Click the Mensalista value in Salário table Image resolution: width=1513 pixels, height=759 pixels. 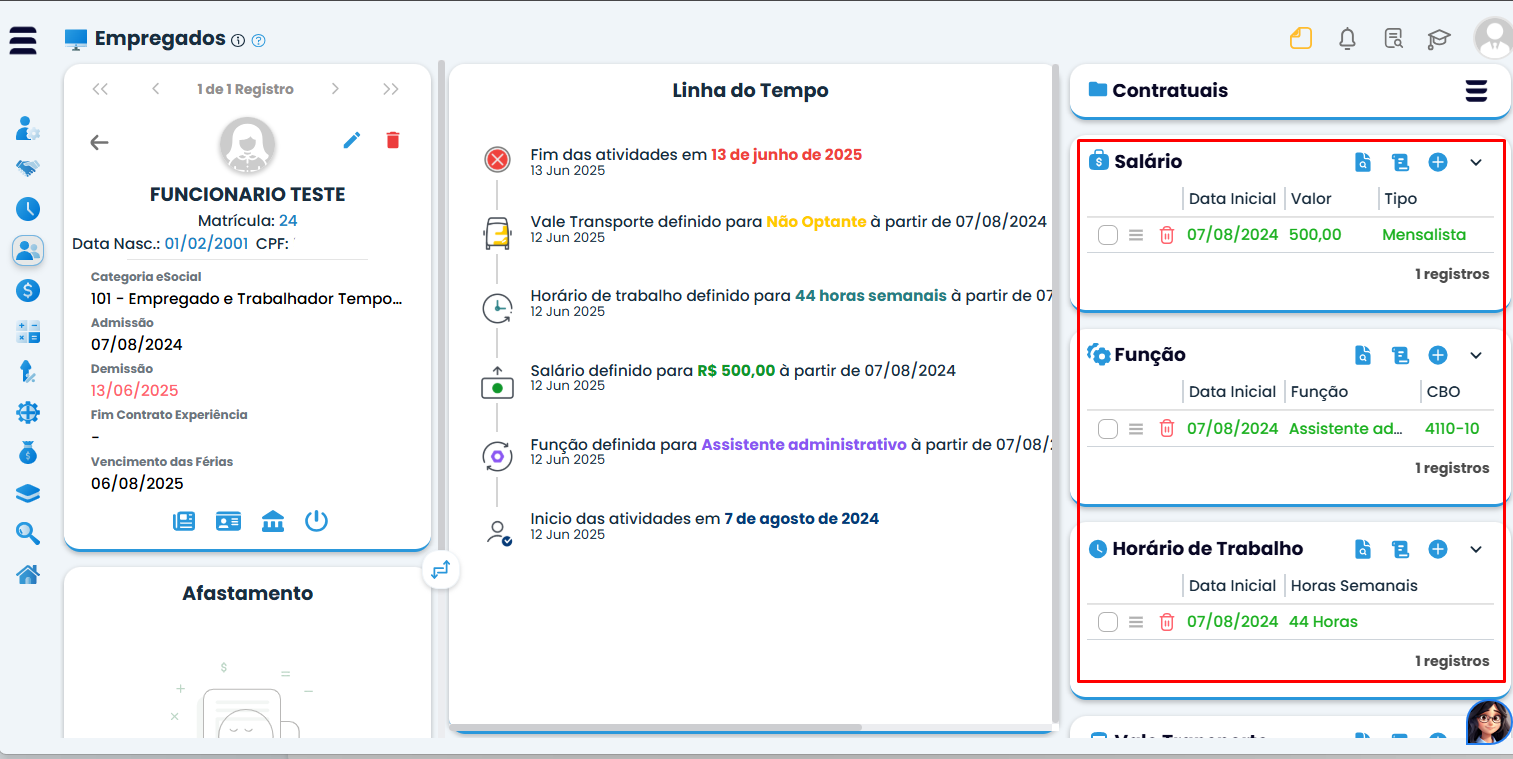click(1424, 235)
